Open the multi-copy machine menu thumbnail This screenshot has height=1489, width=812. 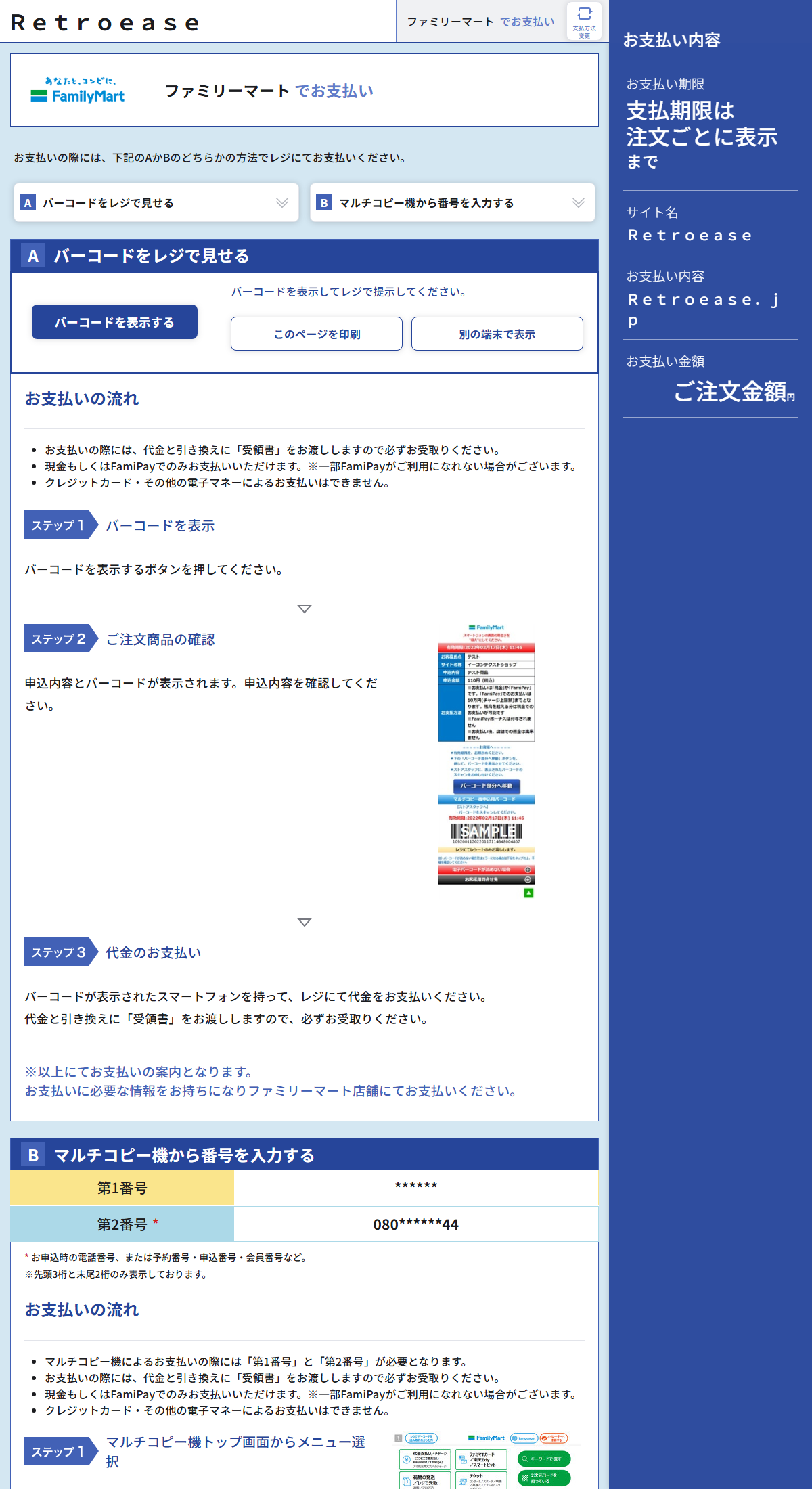click(486, 1460)
